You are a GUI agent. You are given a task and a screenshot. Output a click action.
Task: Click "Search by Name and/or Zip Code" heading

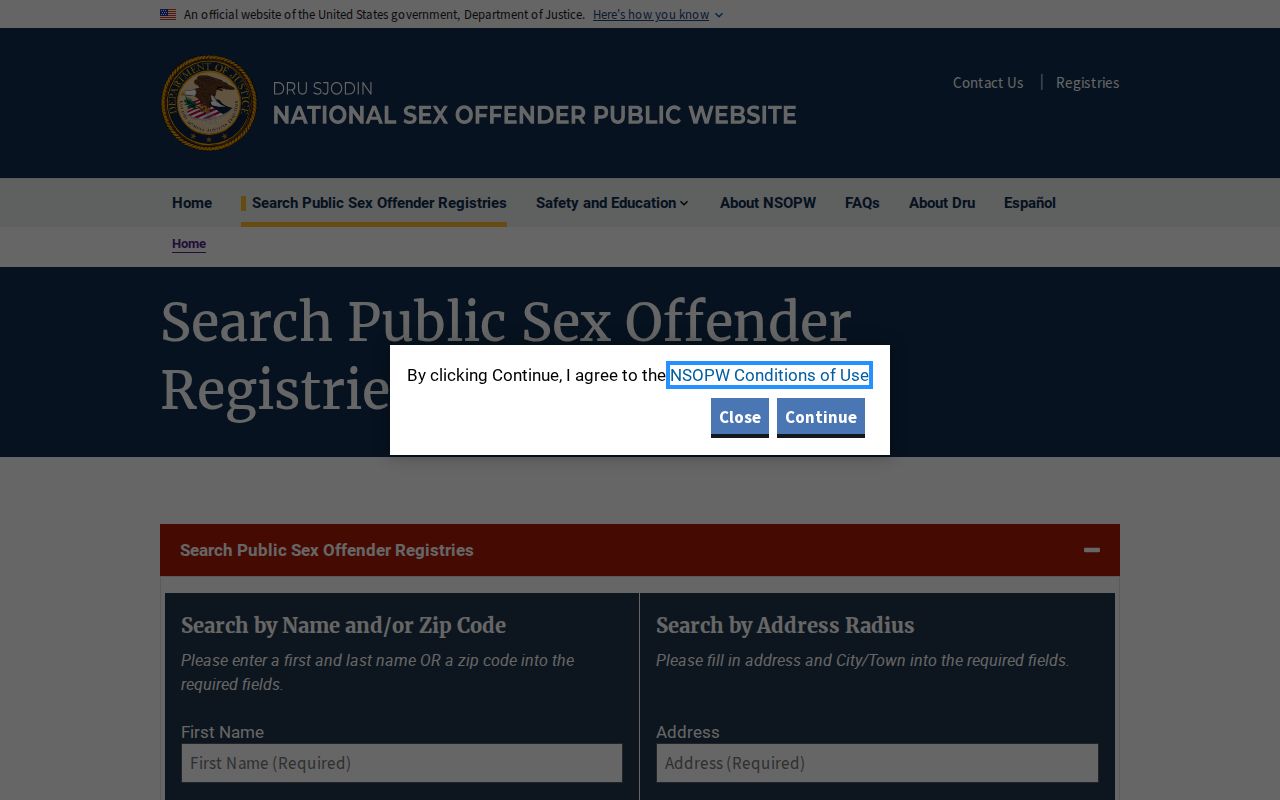point(343,626)
